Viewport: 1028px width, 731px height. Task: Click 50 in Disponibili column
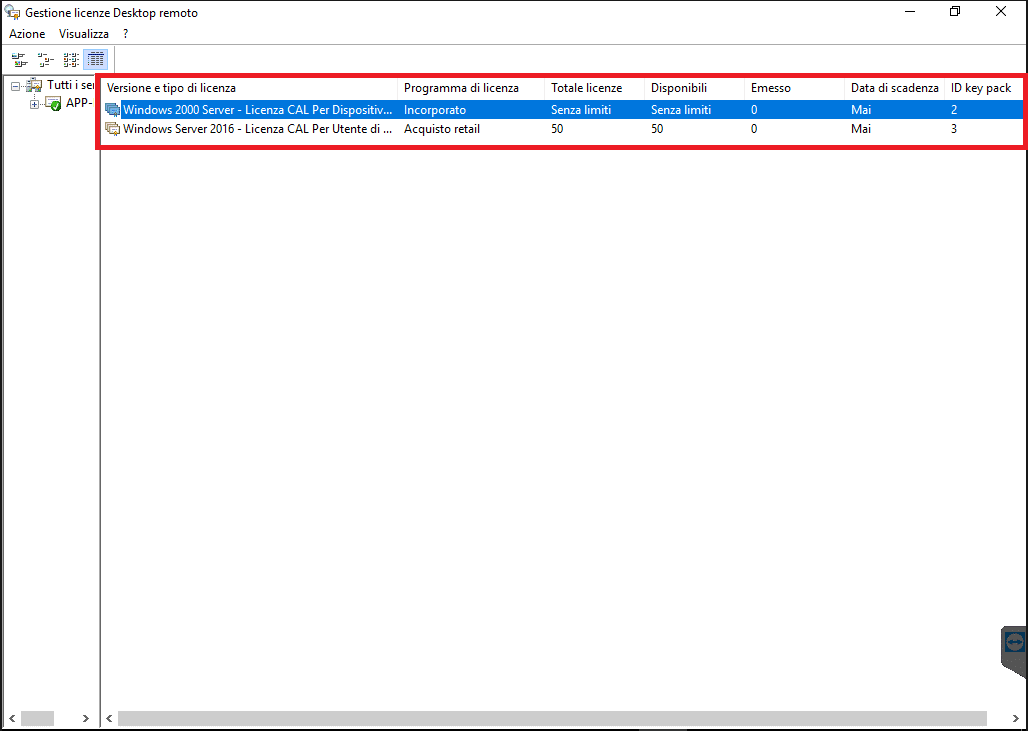pyautogui.click(x=657, y=129)
